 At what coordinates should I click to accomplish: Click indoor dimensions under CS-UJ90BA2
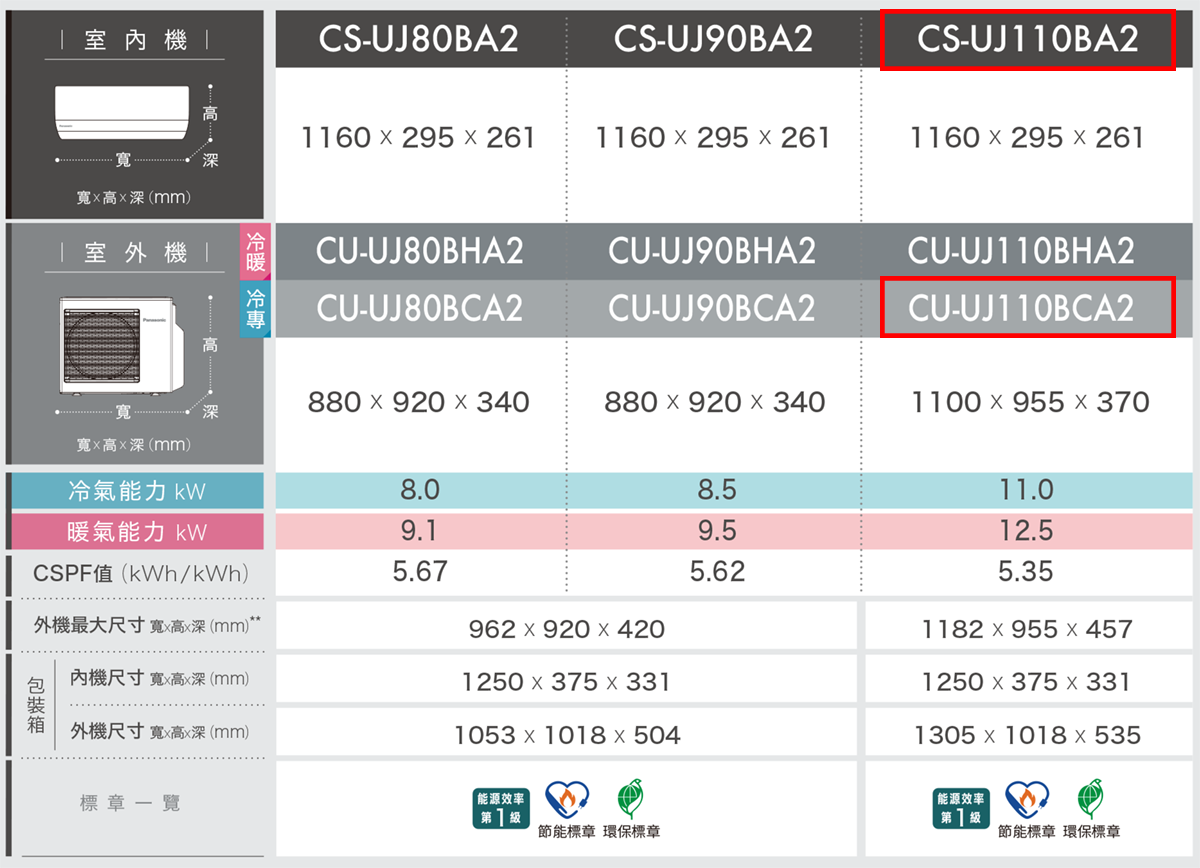click(x=713, y=138)
